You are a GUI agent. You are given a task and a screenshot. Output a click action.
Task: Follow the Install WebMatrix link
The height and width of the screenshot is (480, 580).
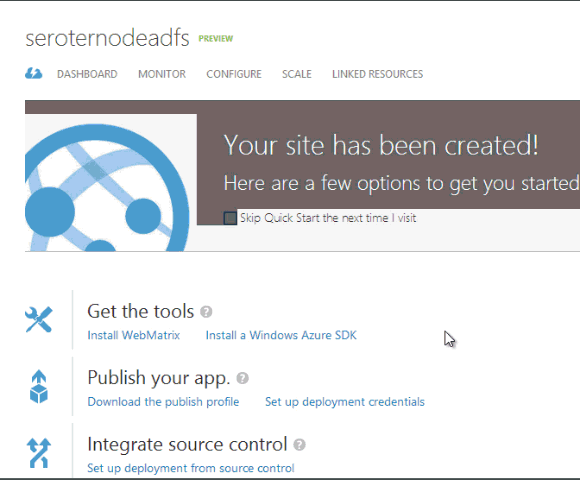click(x=134, y=335)
